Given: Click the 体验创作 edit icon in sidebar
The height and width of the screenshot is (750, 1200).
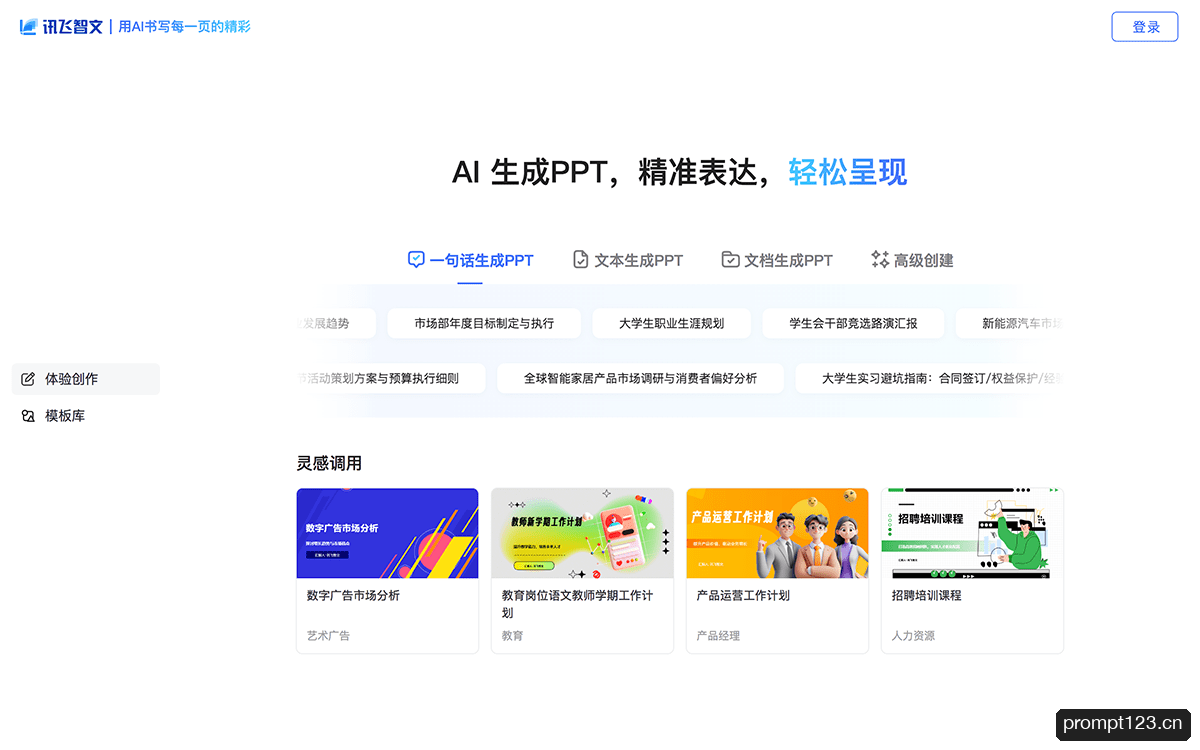Looking at the screenshot, I should (x=28, y=379).
